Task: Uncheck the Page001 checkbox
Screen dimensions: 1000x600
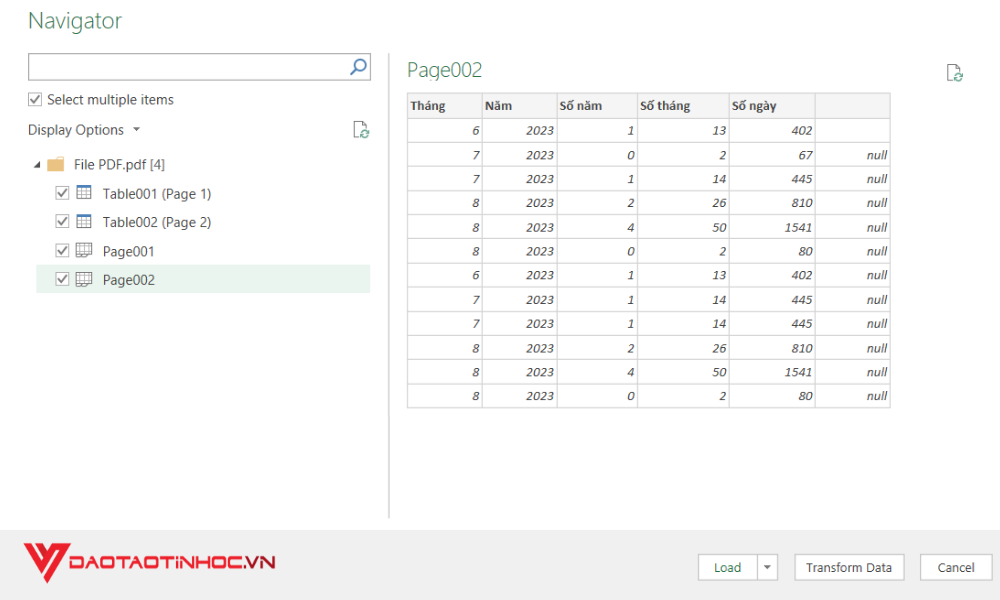Action: (63, 250)
